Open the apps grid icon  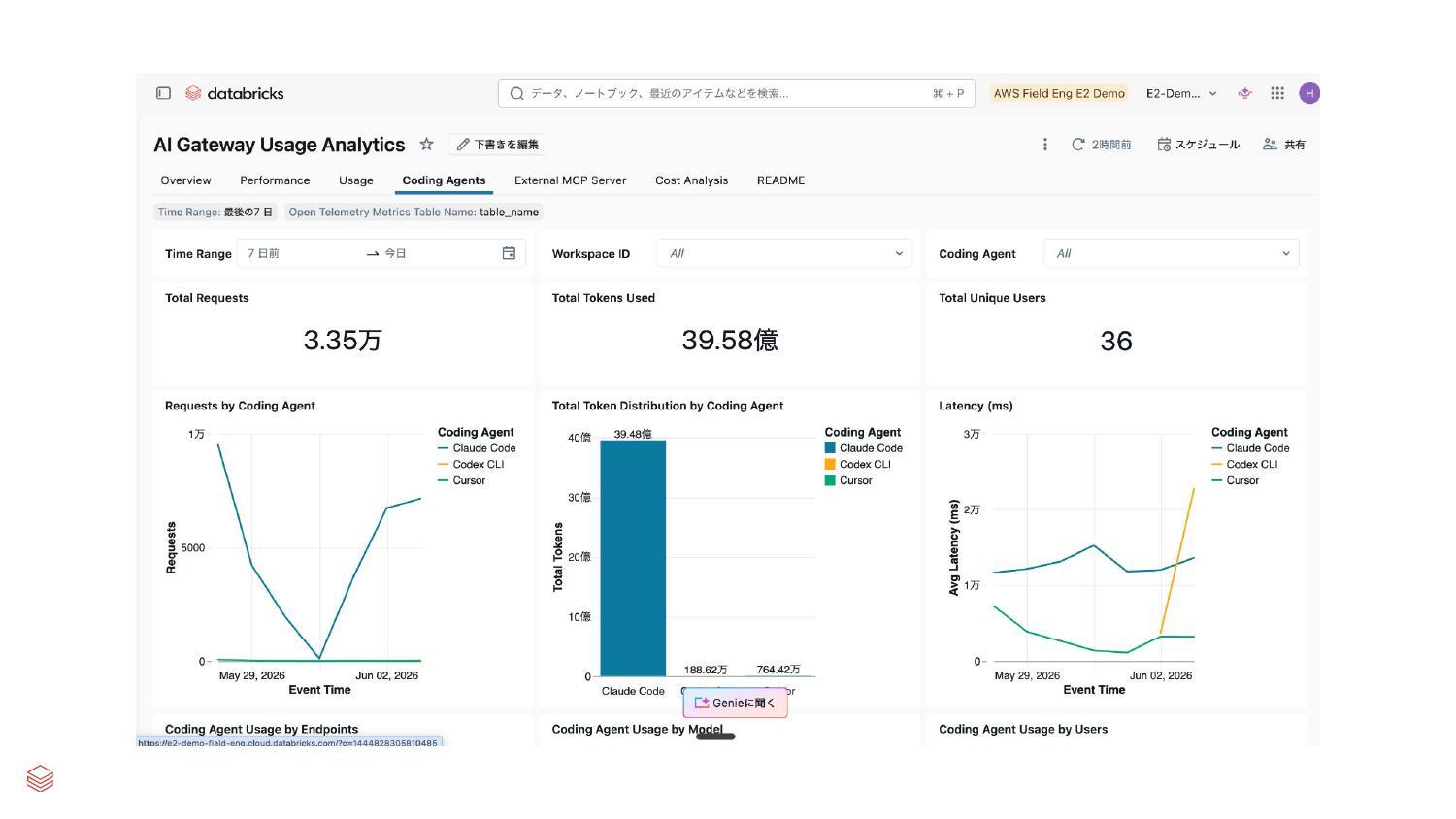(x=1277, y=93)
